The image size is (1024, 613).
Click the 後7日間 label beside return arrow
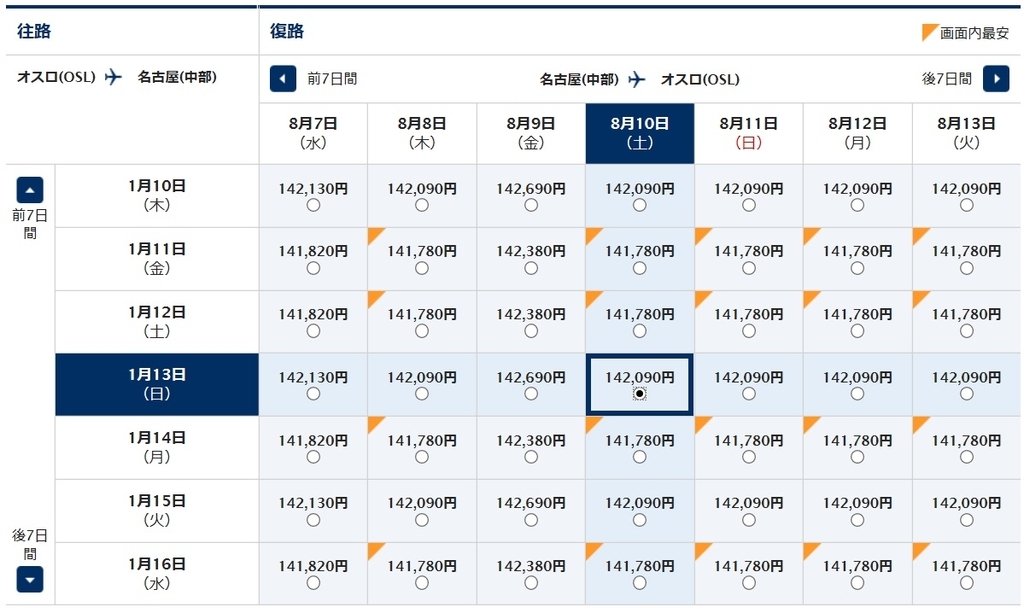point(946,79)
